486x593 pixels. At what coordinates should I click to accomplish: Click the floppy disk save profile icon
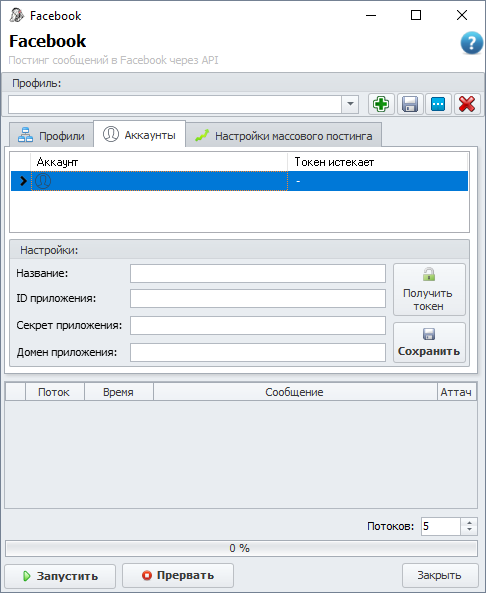click(410, 104)
